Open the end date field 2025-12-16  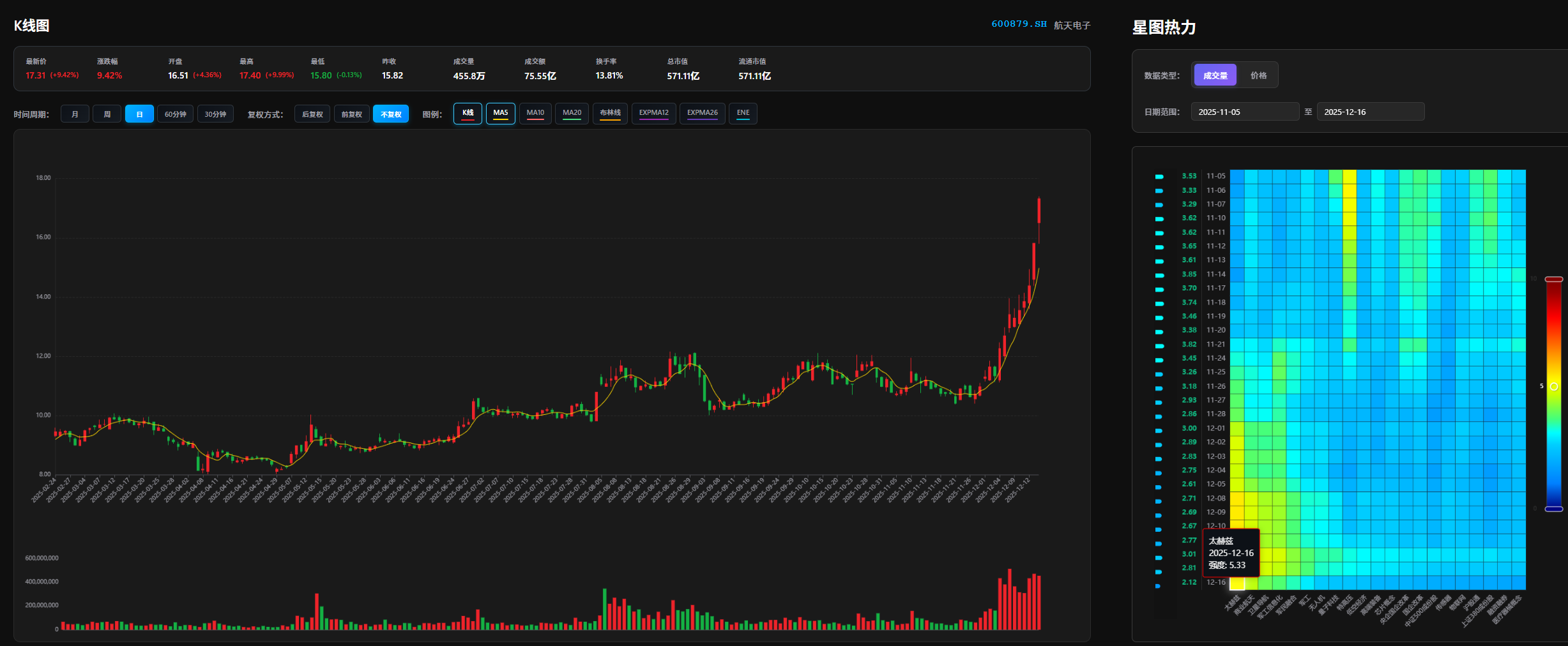1371,112
